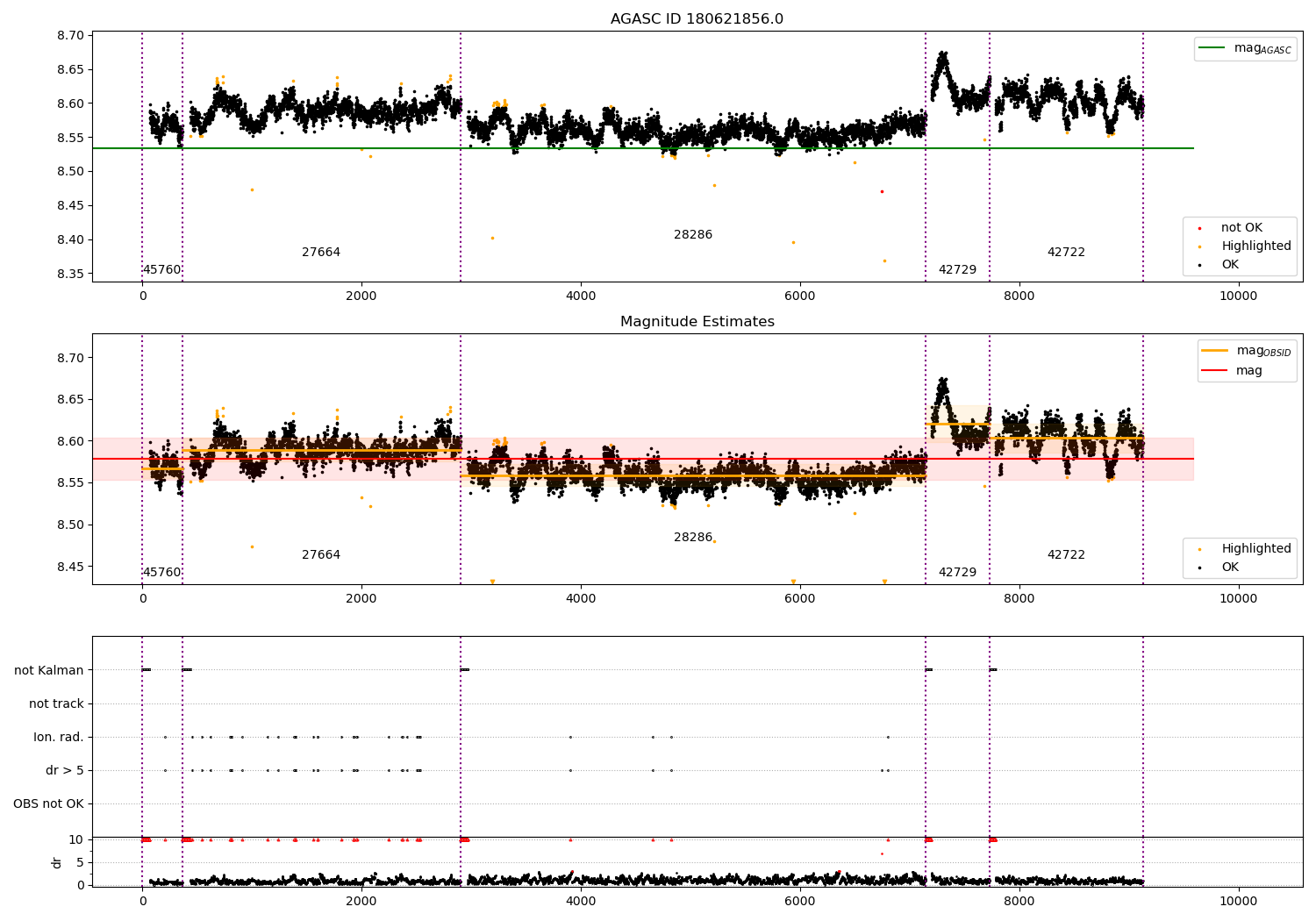The width and height of the screenshot is (1316, 921).
Task: Click y-tick 8.35 on top plot
Action: point(72,275)
